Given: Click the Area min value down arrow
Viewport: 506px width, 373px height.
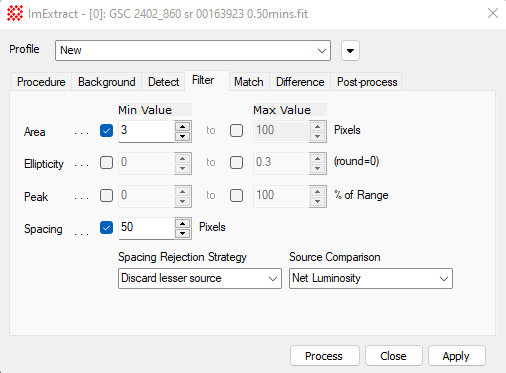Looking at the screenshot, I should [182, 136].
